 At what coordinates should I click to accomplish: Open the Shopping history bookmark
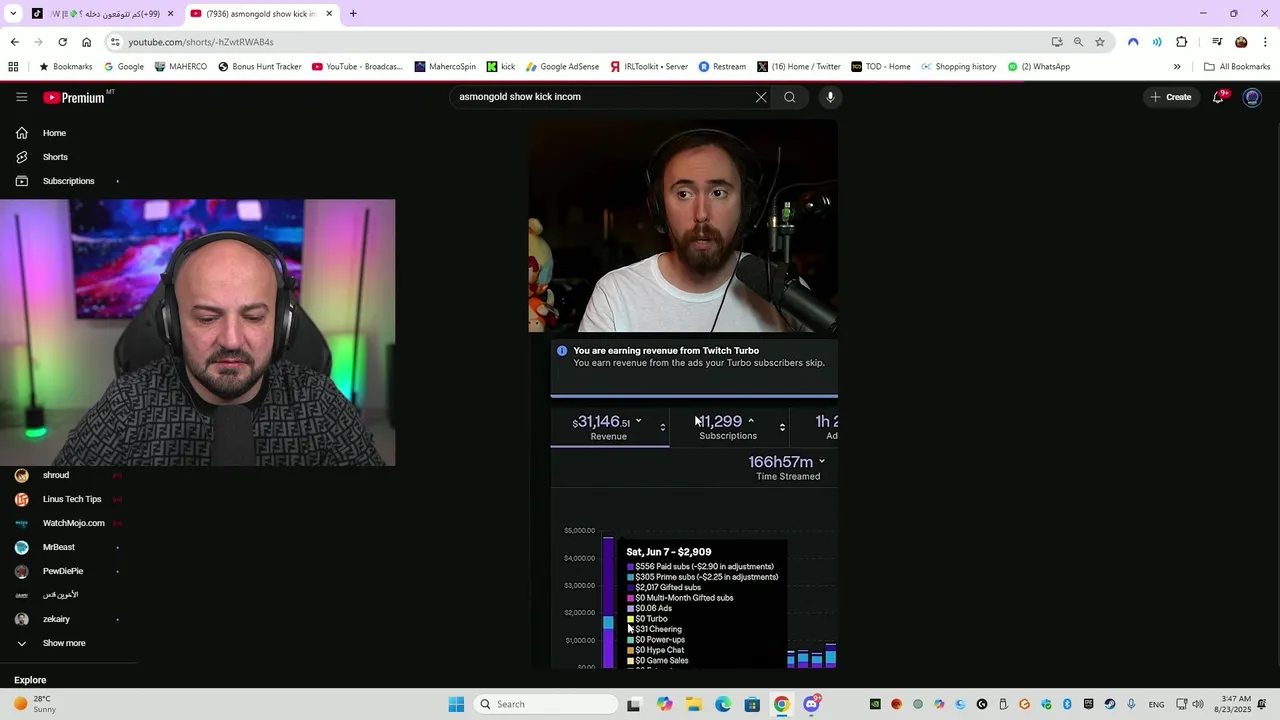(958, 67)
